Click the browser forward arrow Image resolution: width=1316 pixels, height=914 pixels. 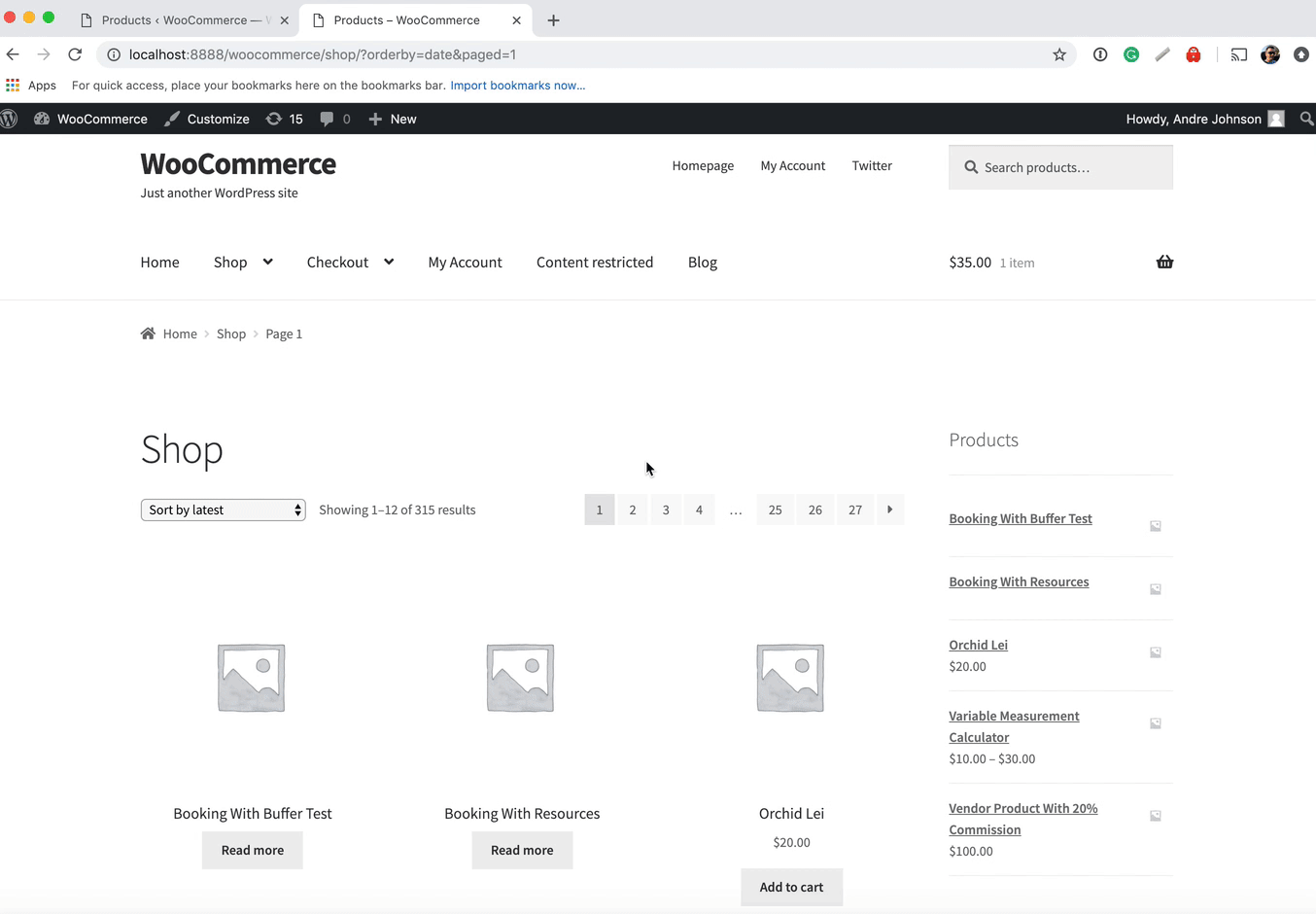(x=44, y=54)
